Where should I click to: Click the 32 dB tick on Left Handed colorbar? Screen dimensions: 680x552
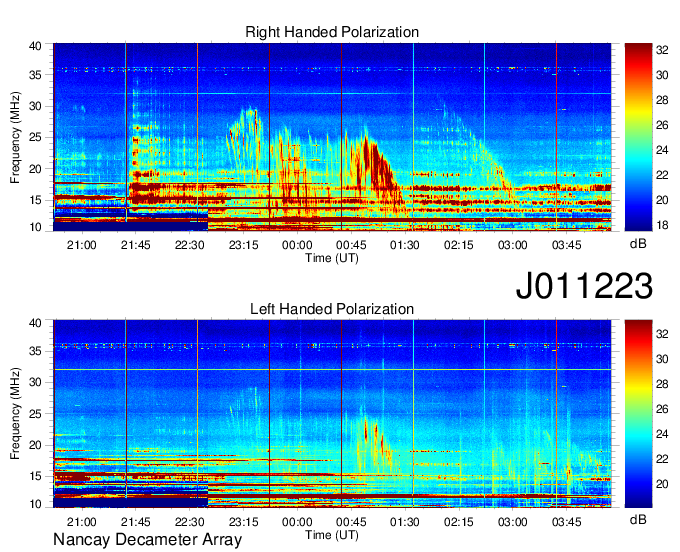coord(662,333)
